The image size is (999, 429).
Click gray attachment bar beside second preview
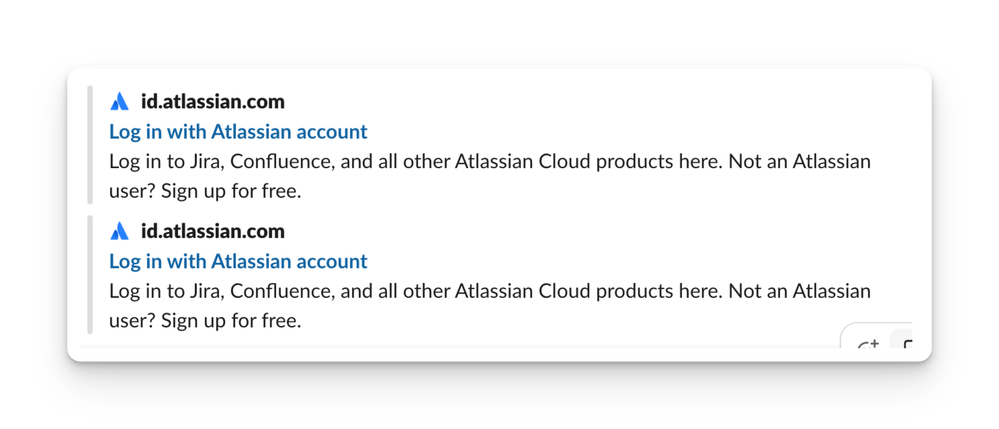tap(90, 274)
